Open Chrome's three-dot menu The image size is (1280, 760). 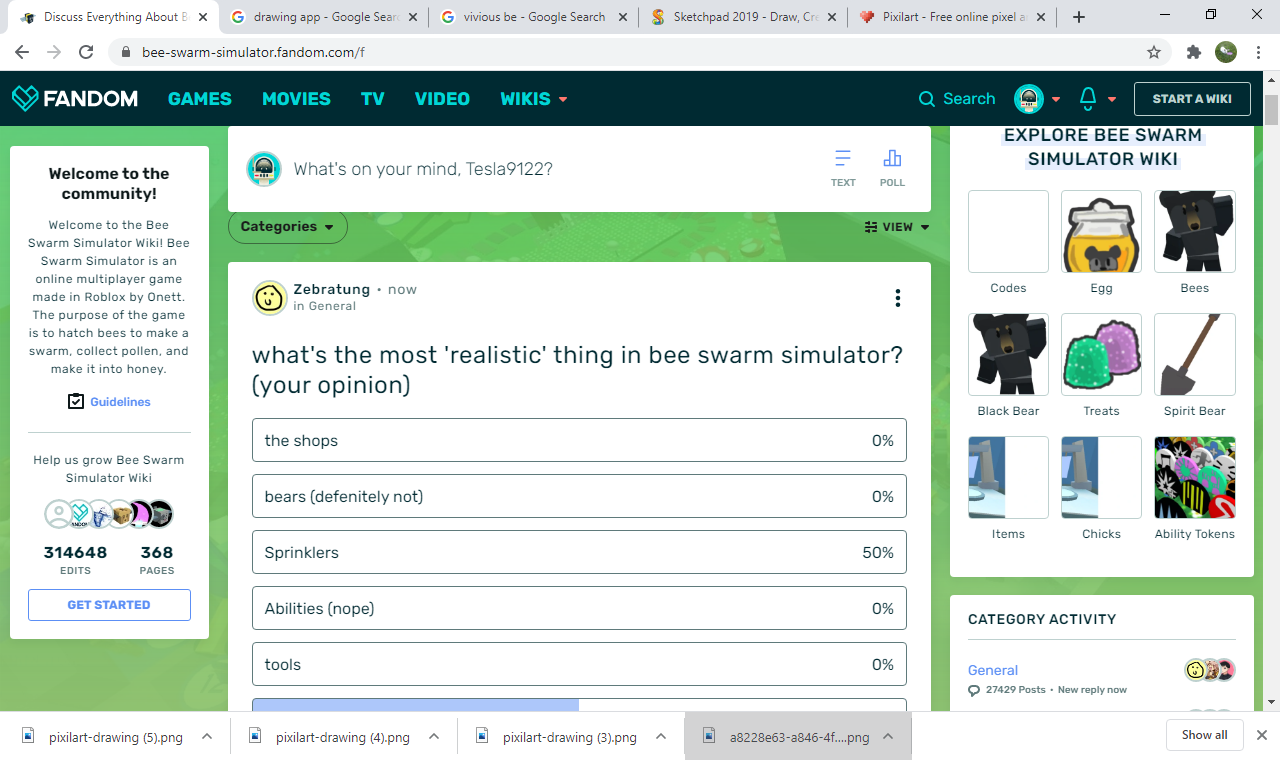1260,52
